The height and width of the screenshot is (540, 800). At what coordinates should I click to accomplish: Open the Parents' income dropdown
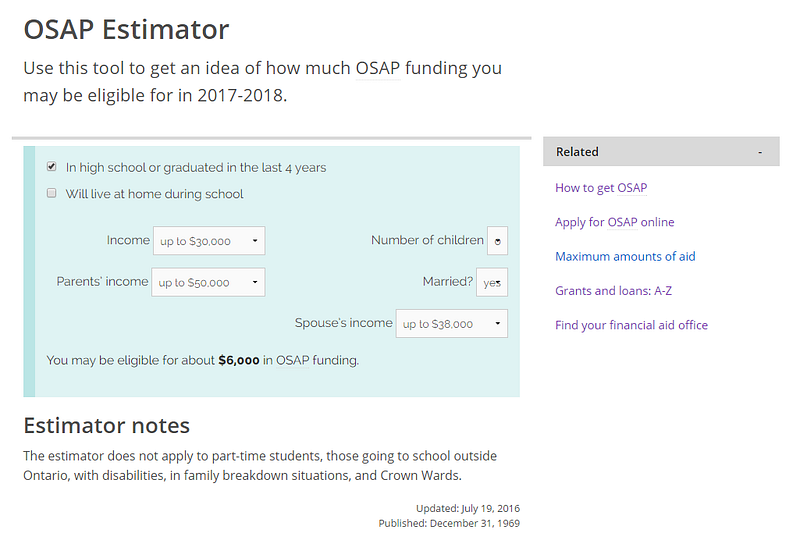click(x=208, y=282)
